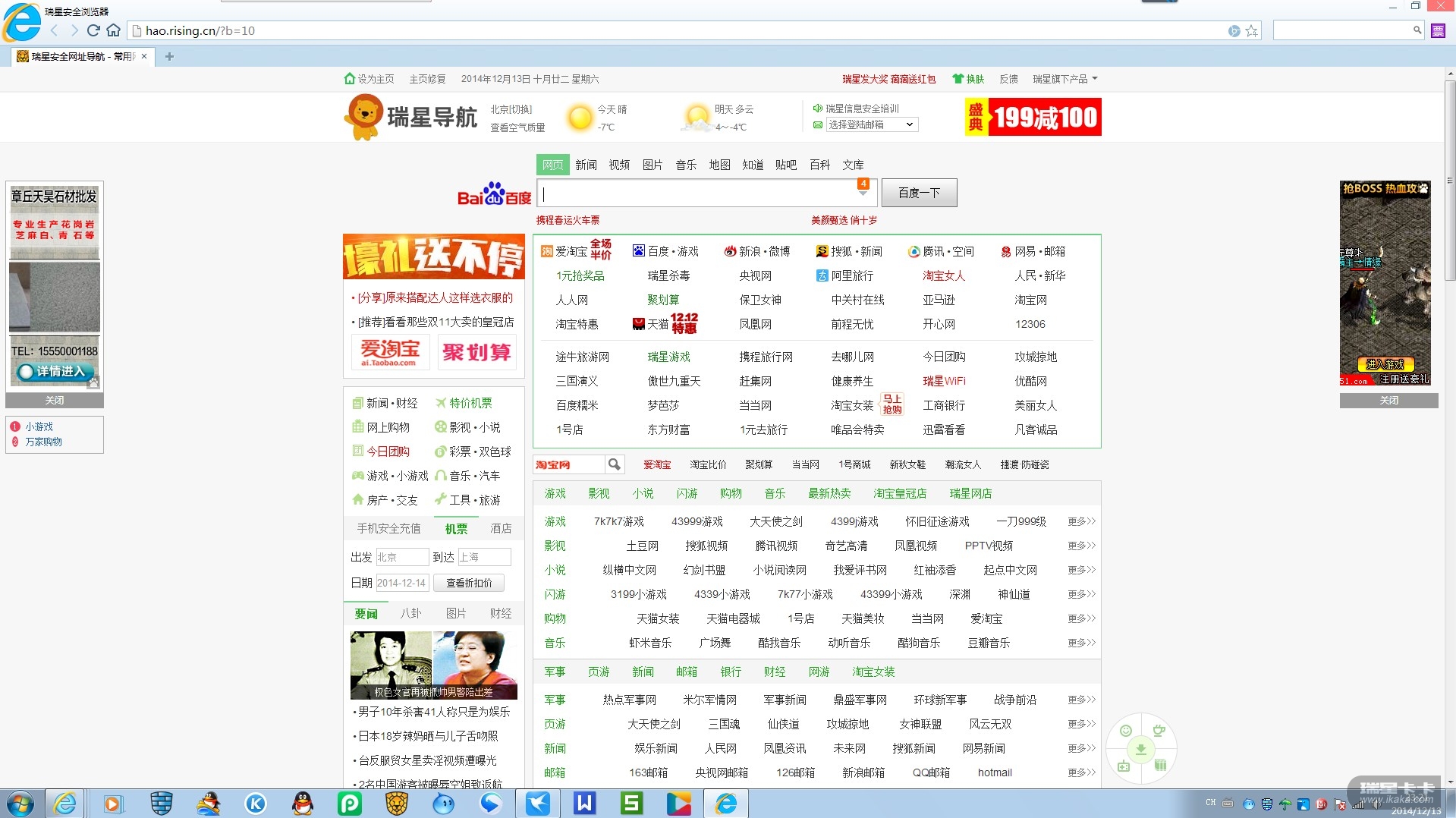This screenshot has height=818, width=1456.
Task: Click the 日期 date input field
Action: pos(402,583)
